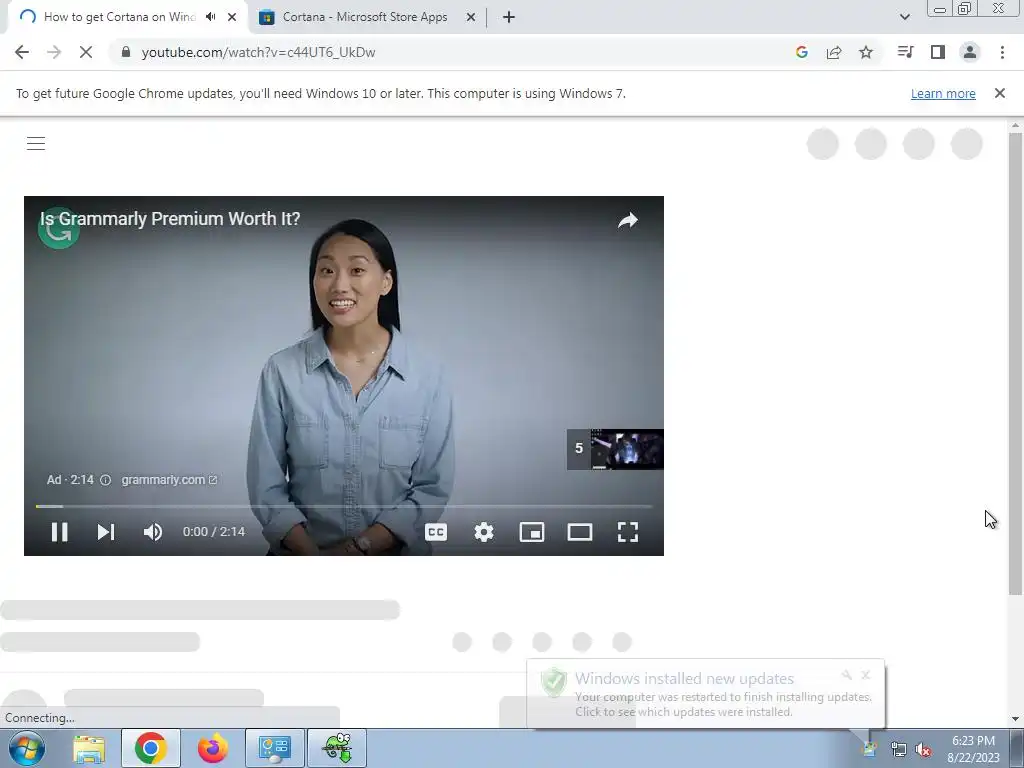Viewport: 1024px width, 768px height.
Task: Expand the tab search dropdown arrow
Action: coord(904,17)
